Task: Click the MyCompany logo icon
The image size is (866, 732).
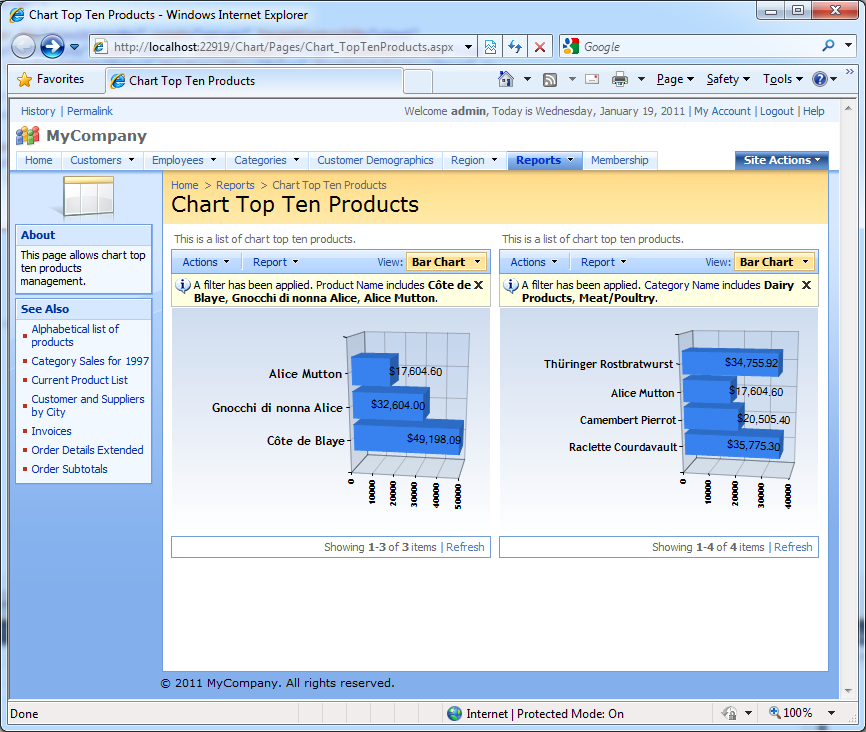Action: click(28, 135)
